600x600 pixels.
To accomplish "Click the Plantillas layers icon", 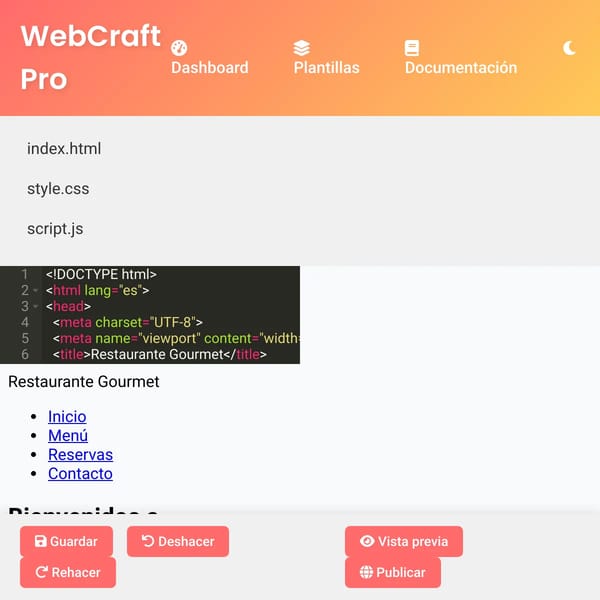I will click(x=302, y=48).
